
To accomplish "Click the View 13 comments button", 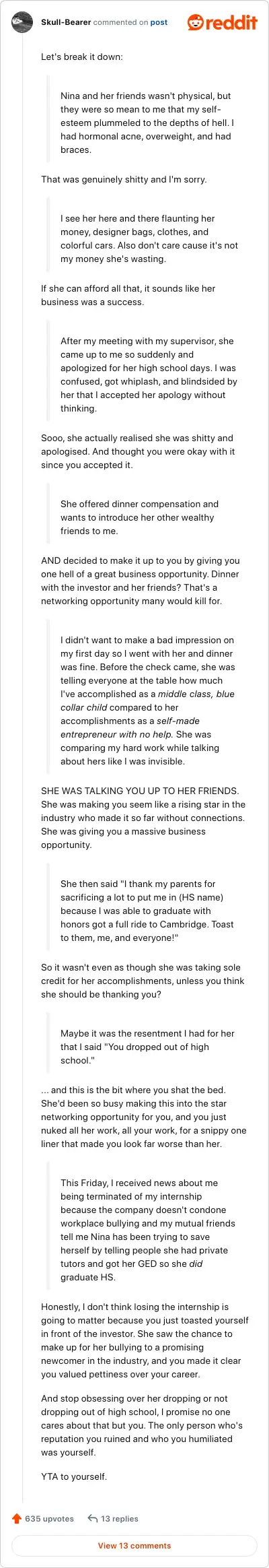I will pos(134,1546).
